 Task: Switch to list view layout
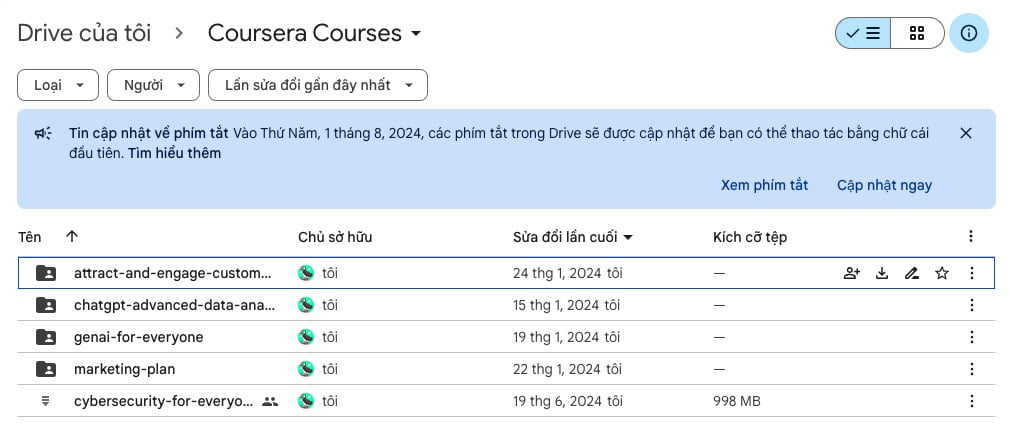863,33
